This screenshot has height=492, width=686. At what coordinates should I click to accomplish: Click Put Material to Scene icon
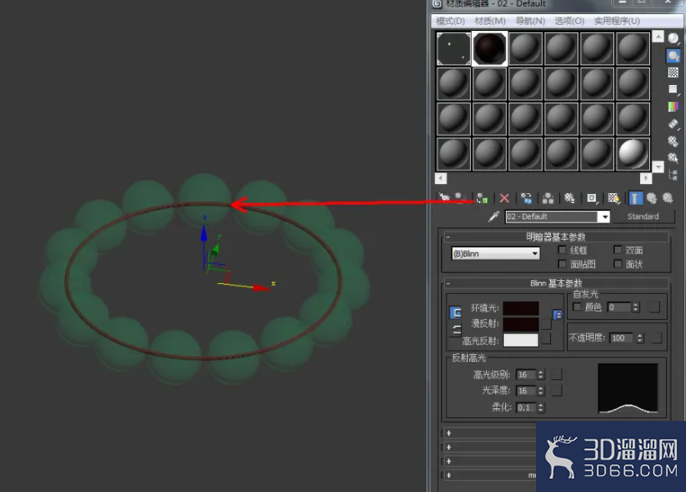460,198
